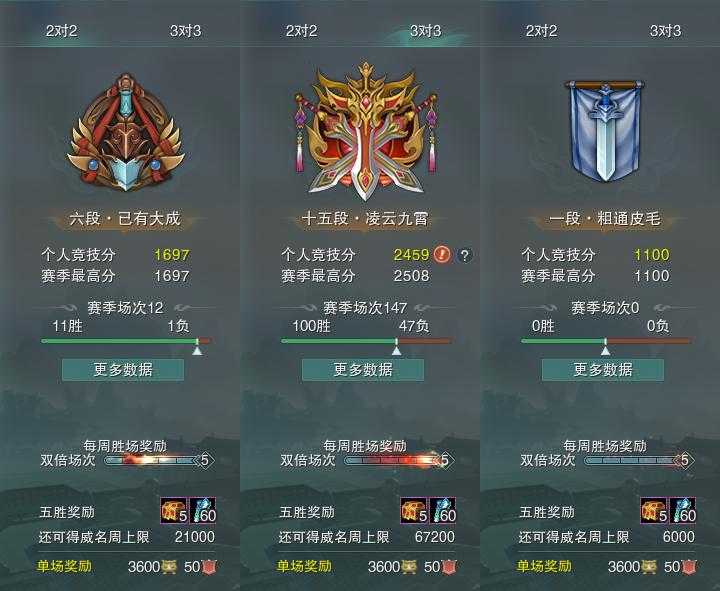Click red badge icon beside 50 in left panel

[x=210, y=567]
